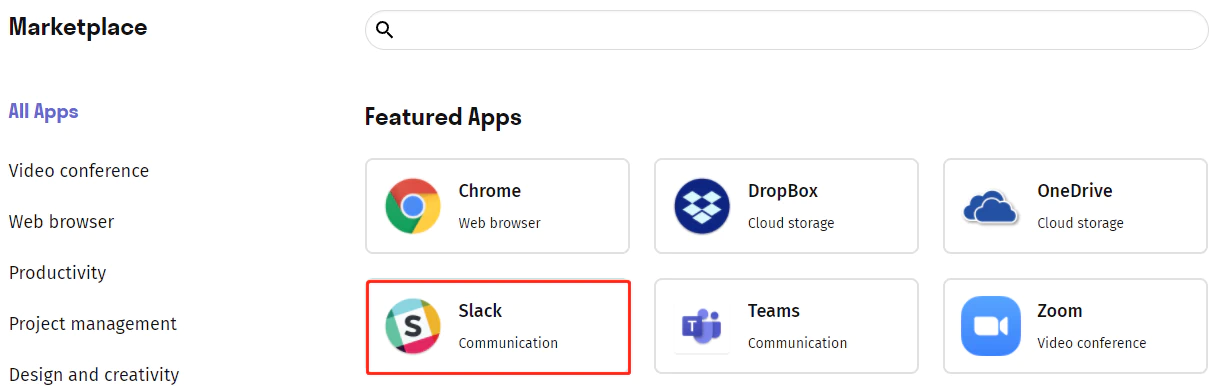The width and height of the screenshot is (1210, 386).
Task: Focus the Marketplace search field
Action: point(787,30)
